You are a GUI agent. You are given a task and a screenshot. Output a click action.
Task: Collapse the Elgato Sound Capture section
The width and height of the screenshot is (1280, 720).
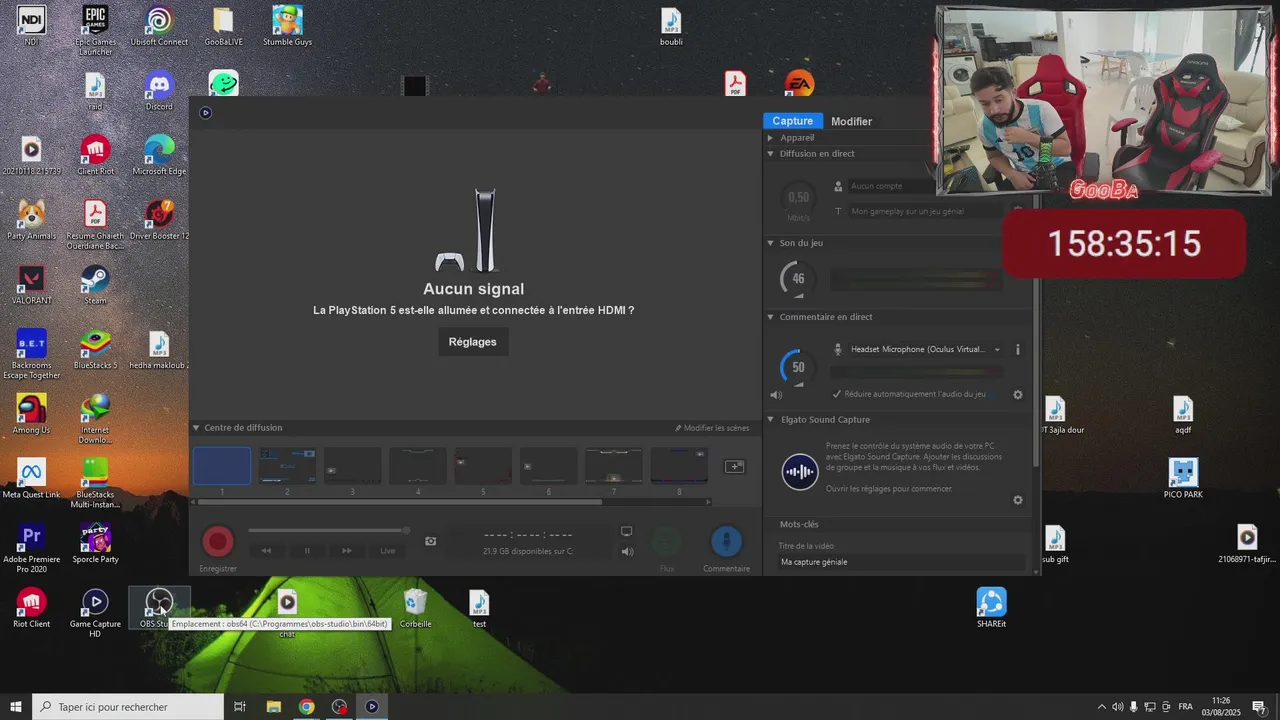click(x=770, y=420)
